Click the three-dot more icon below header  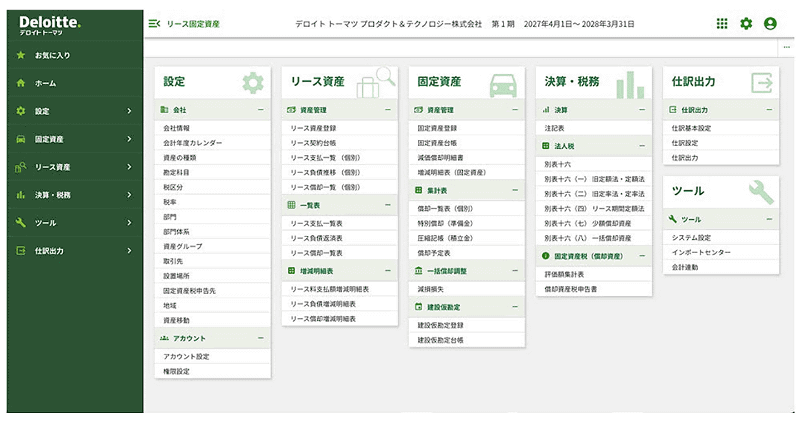pos(786,47)
